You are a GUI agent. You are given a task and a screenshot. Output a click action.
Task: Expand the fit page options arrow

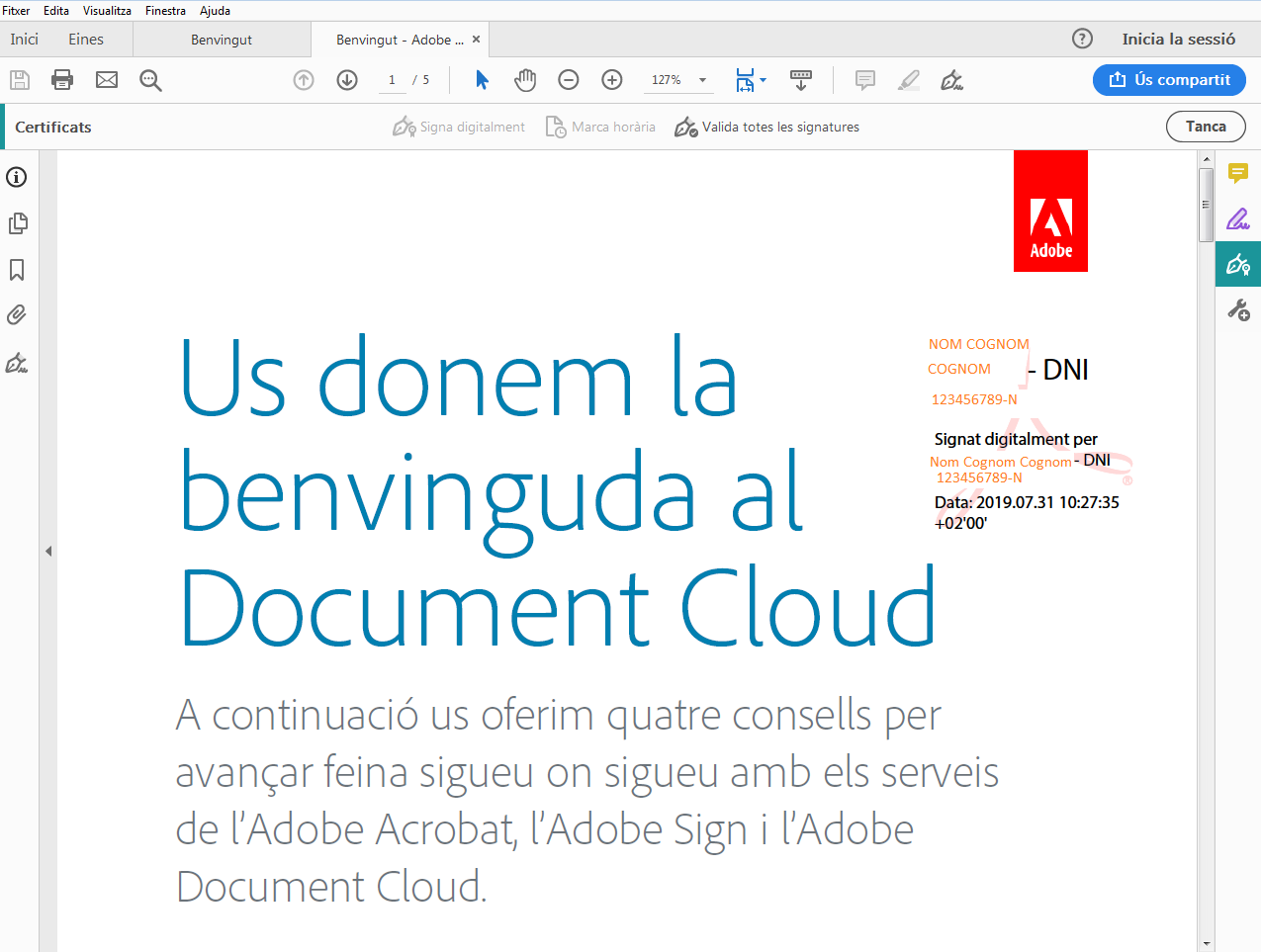point(763,80)
